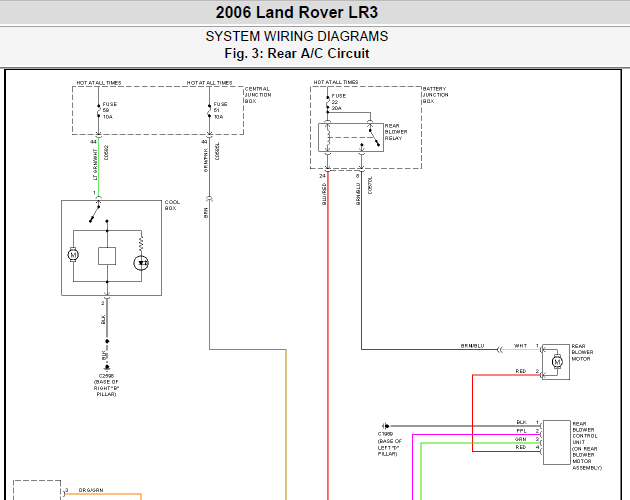Click the switch symbol inside the Cool Box
Viewport: 630px width, 500px height.
point(95,212)
